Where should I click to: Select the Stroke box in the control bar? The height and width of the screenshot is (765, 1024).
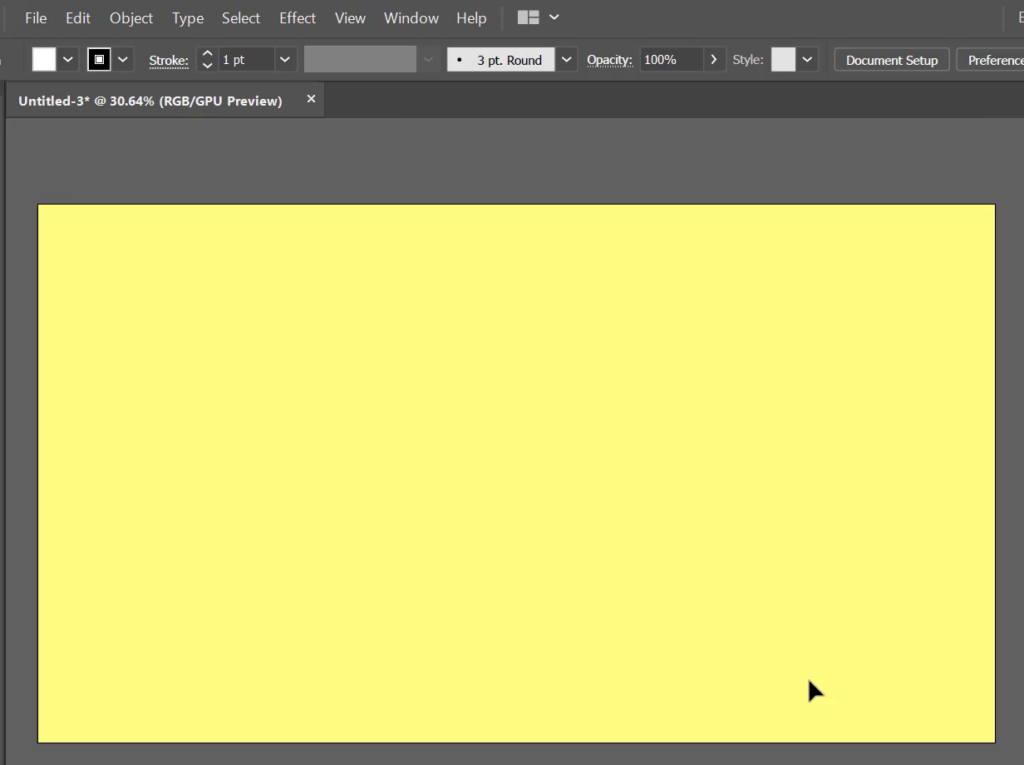tap(98, 59)
